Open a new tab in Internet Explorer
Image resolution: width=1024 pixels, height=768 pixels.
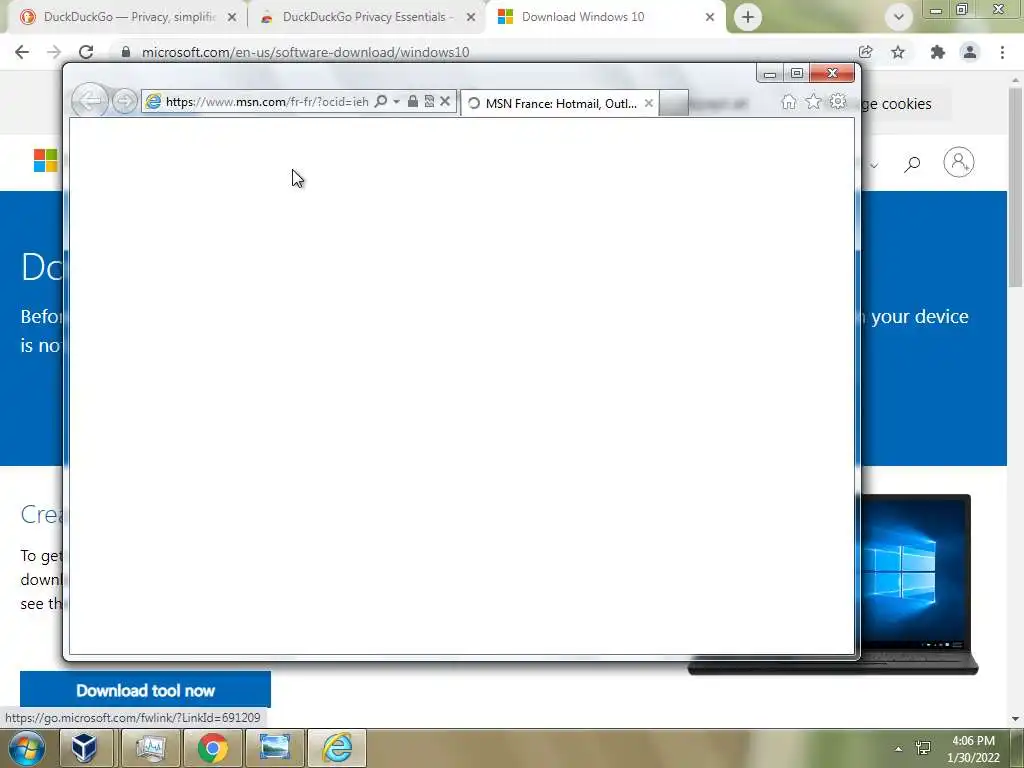[673, 103]
